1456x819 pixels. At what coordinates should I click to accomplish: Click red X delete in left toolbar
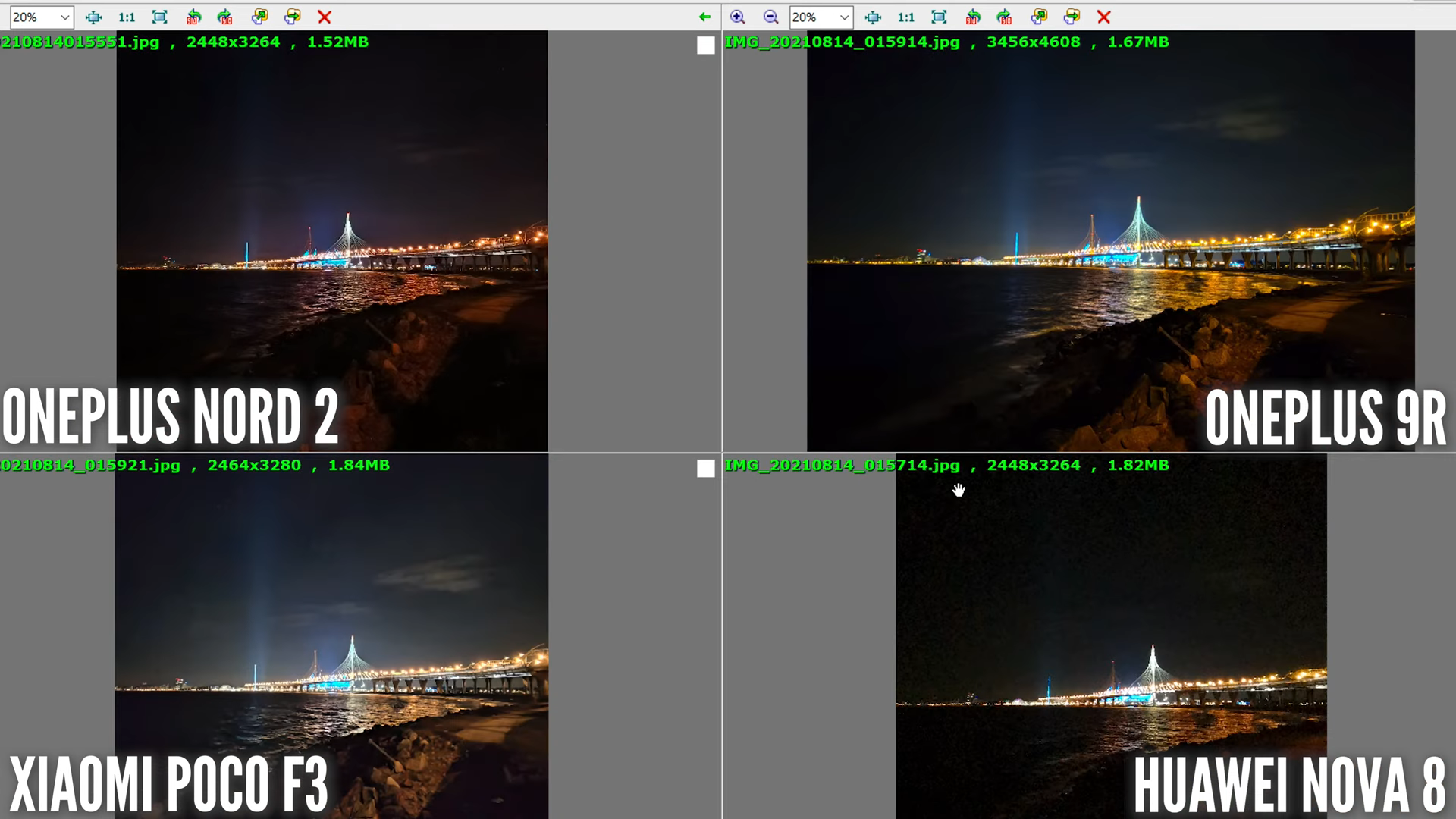click(x=325, y=17)
